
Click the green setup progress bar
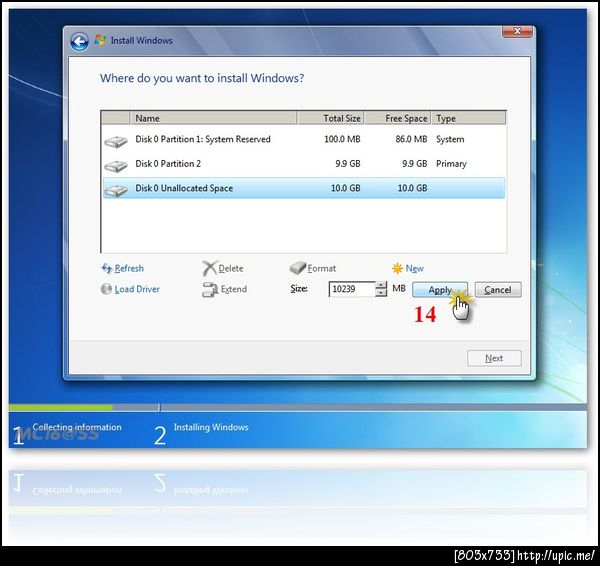point(61,408)
